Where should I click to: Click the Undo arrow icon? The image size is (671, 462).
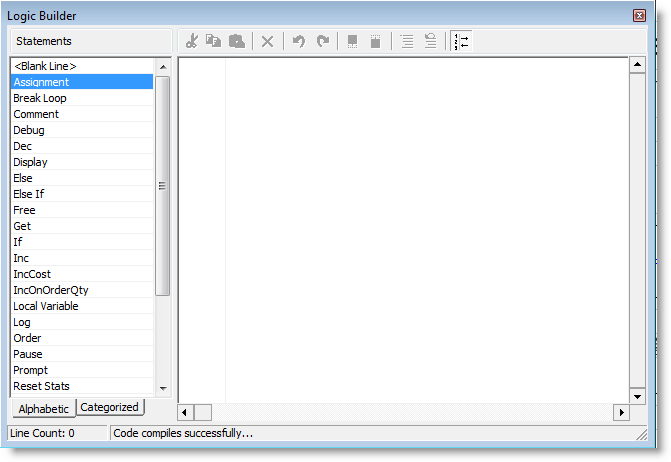299,41
